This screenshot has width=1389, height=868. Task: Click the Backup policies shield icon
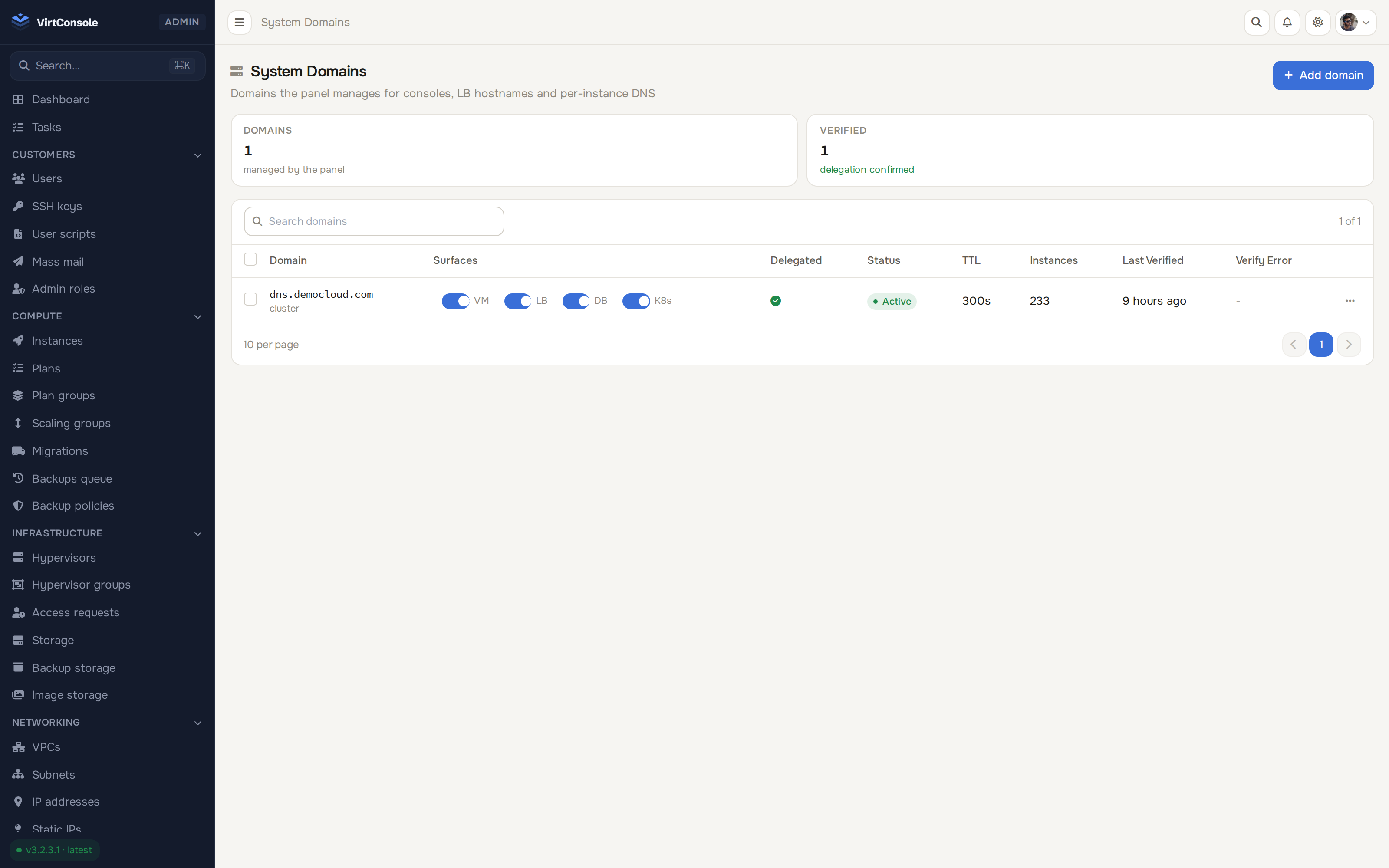(x=18, y=506)
